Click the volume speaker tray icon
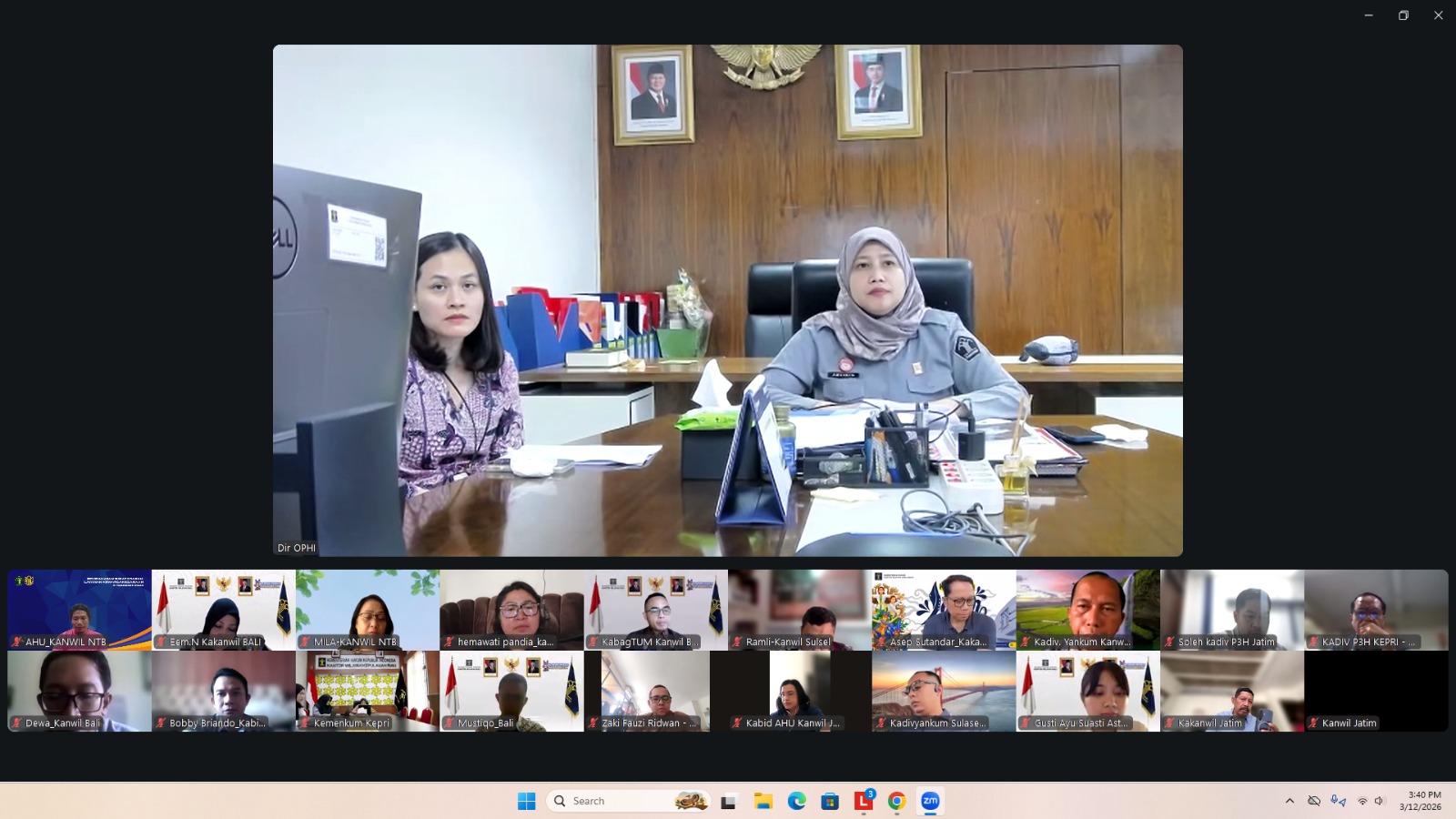Viewport: 1456px width, 819px height. (1380, 801)
